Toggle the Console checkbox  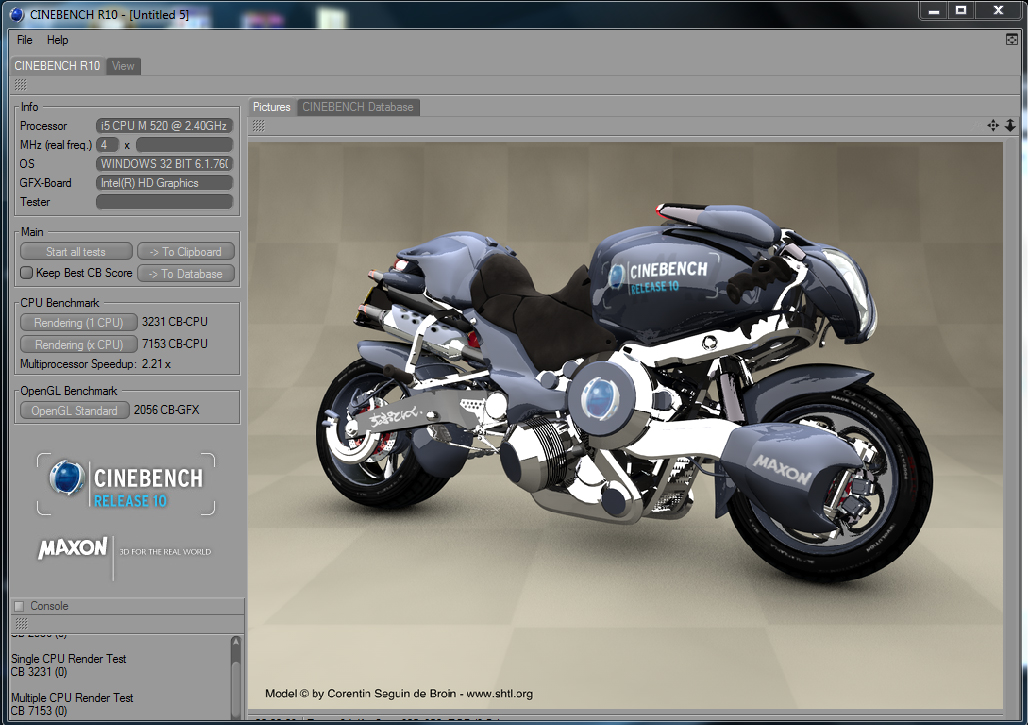click(x=19, y=606)
